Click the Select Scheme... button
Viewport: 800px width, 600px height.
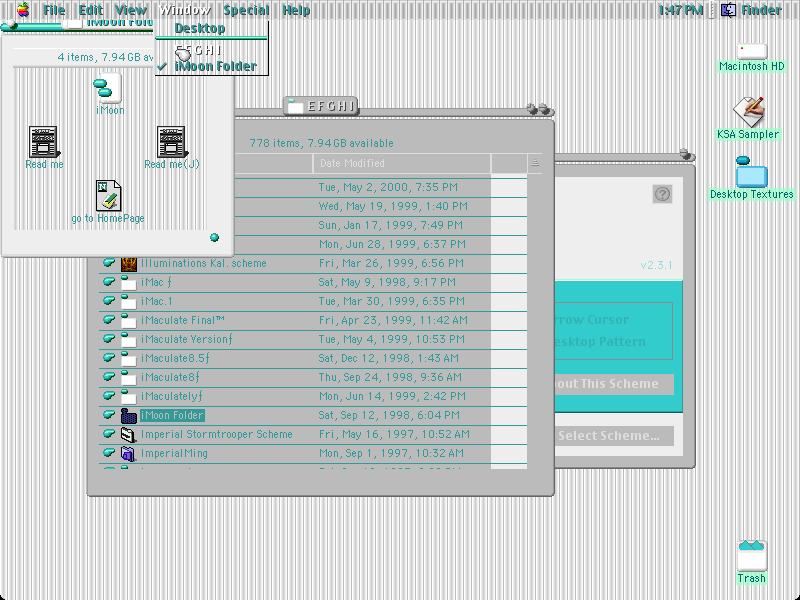click(x=614, y=436)
